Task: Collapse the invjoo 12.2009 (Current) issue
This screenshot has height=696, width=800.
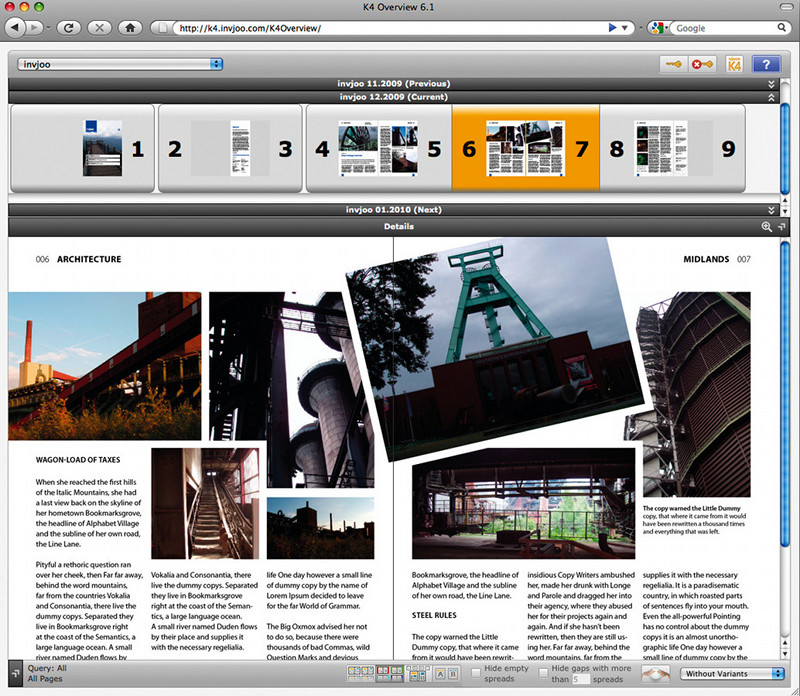Action: pyautogui.click(x=771, y=97)
